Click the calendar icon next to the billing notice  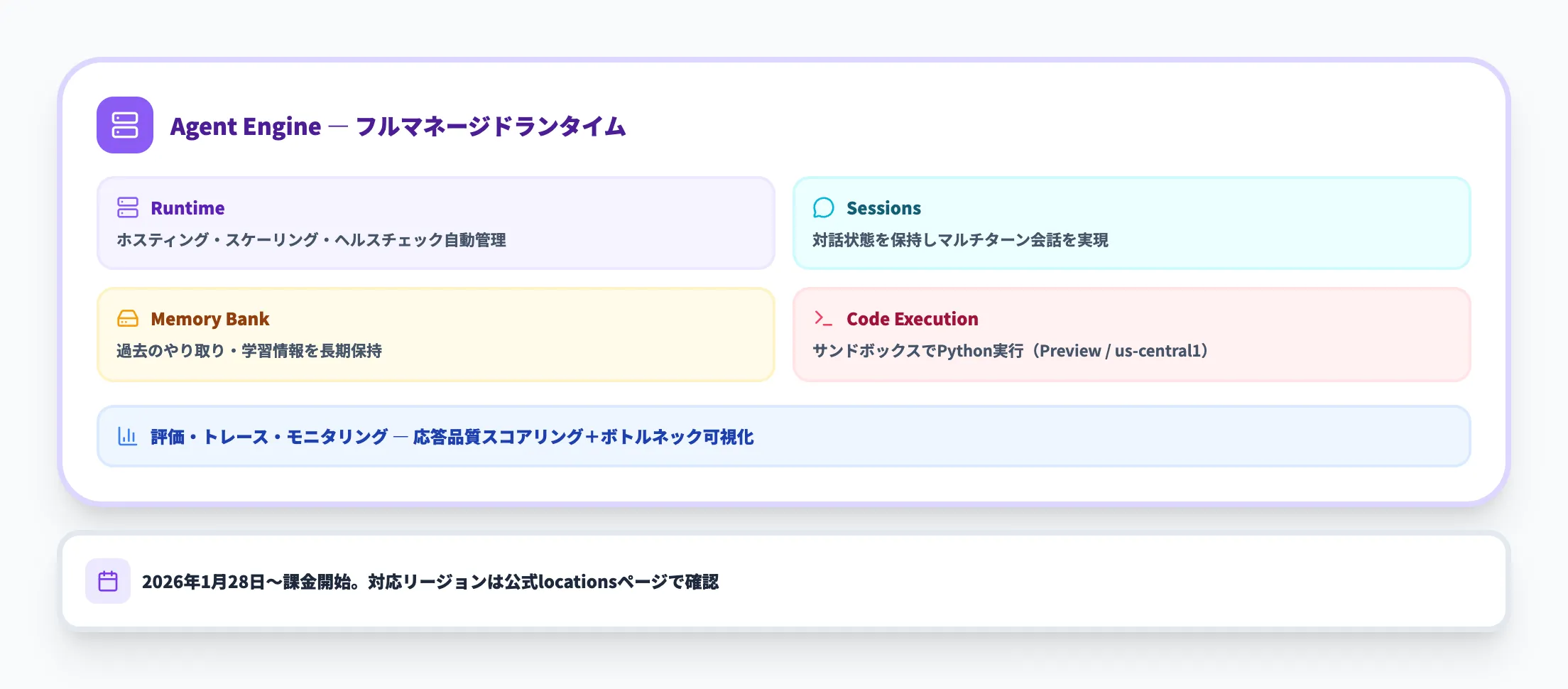pos(108,582)
